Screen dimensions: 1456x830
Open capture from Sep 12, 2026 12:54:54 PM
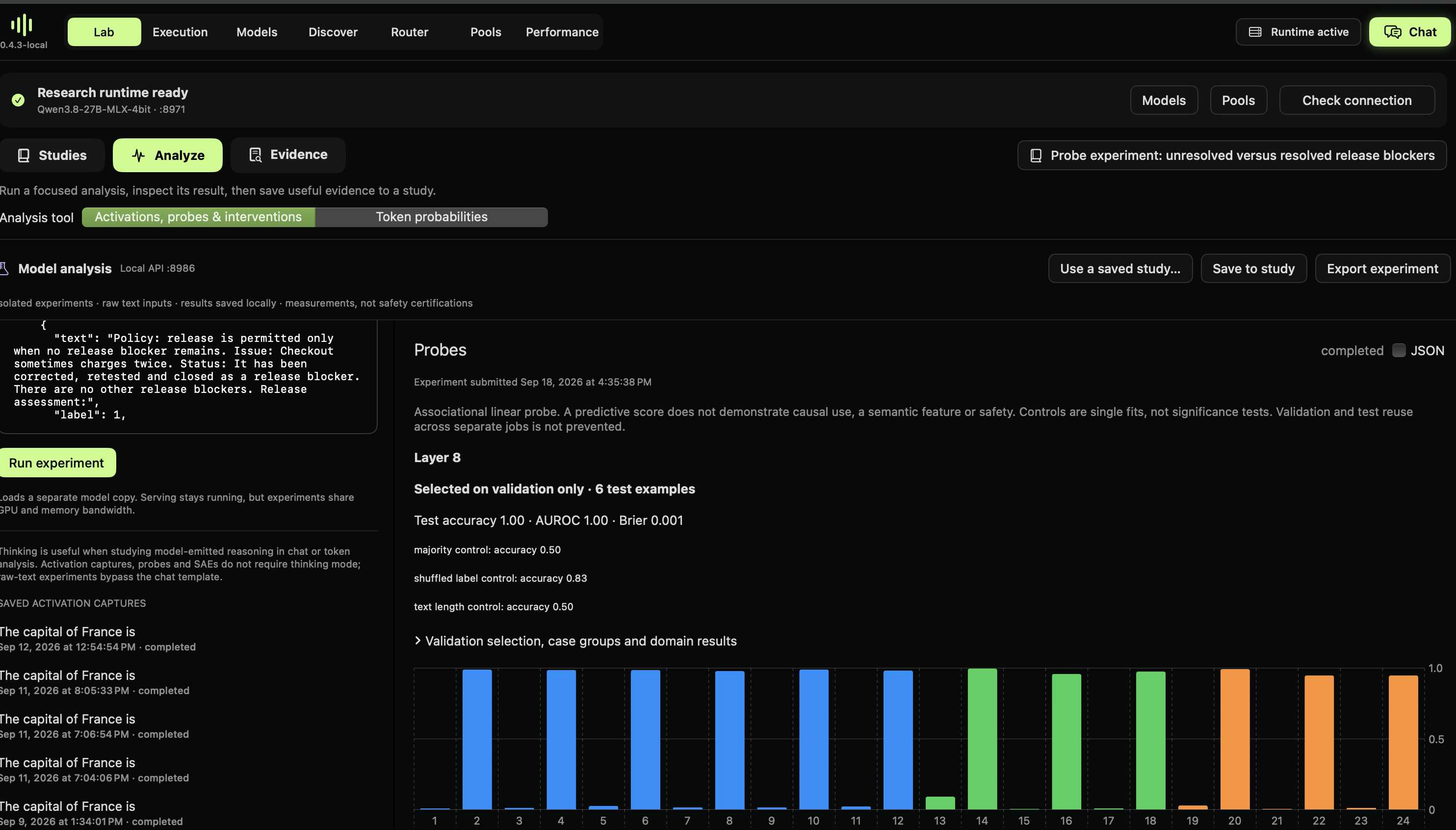click(x=98, y=639)
